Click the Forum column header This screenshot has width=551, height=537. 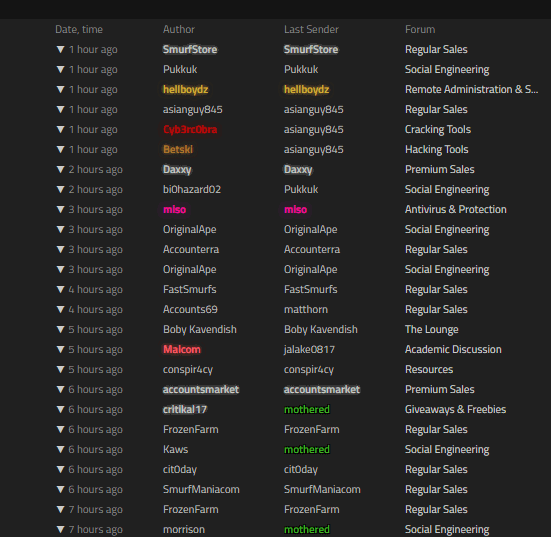420,30
